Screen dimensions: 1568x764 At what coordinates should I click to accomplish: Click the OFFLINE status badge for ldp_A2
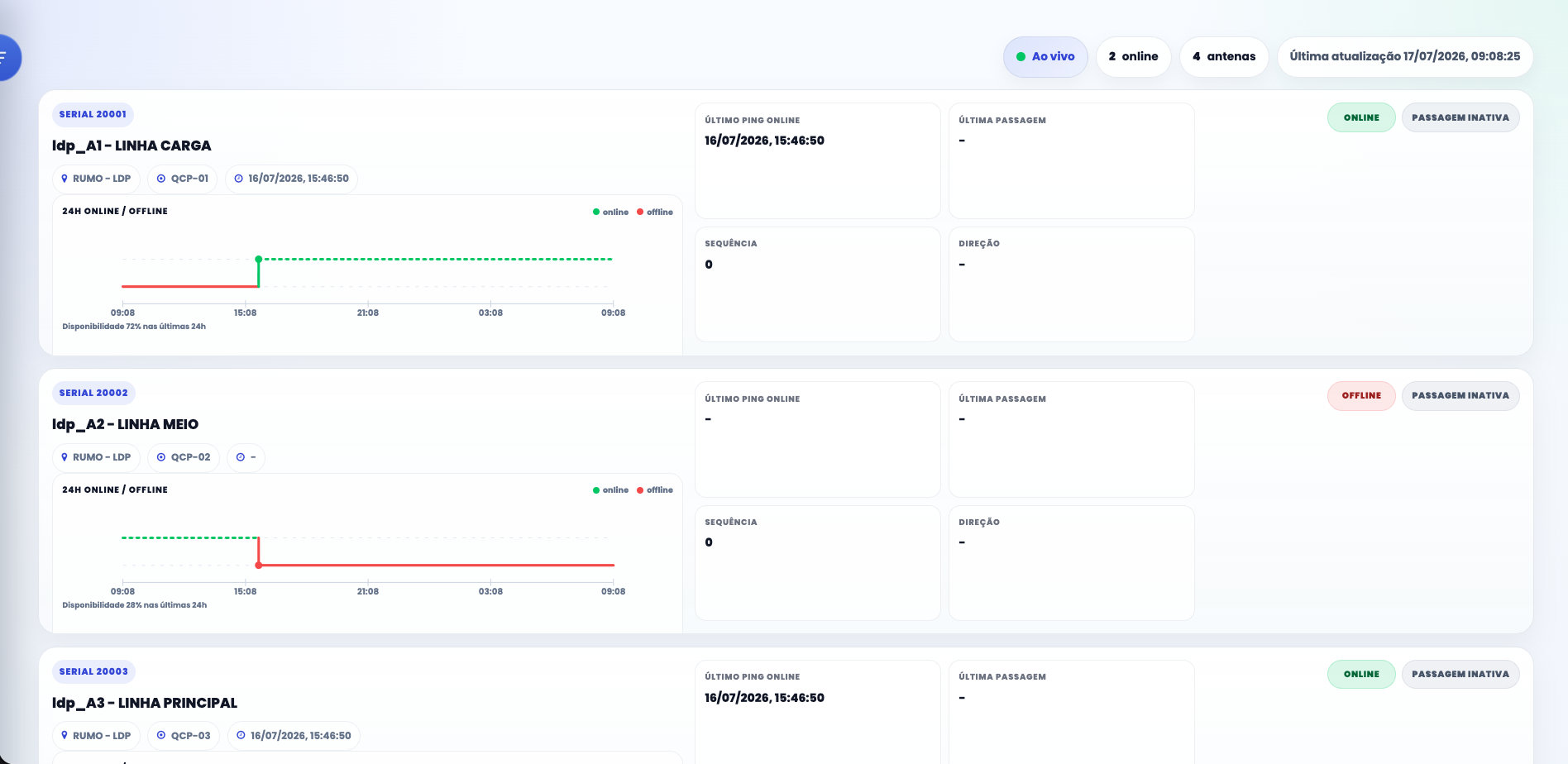point(1361,396)
